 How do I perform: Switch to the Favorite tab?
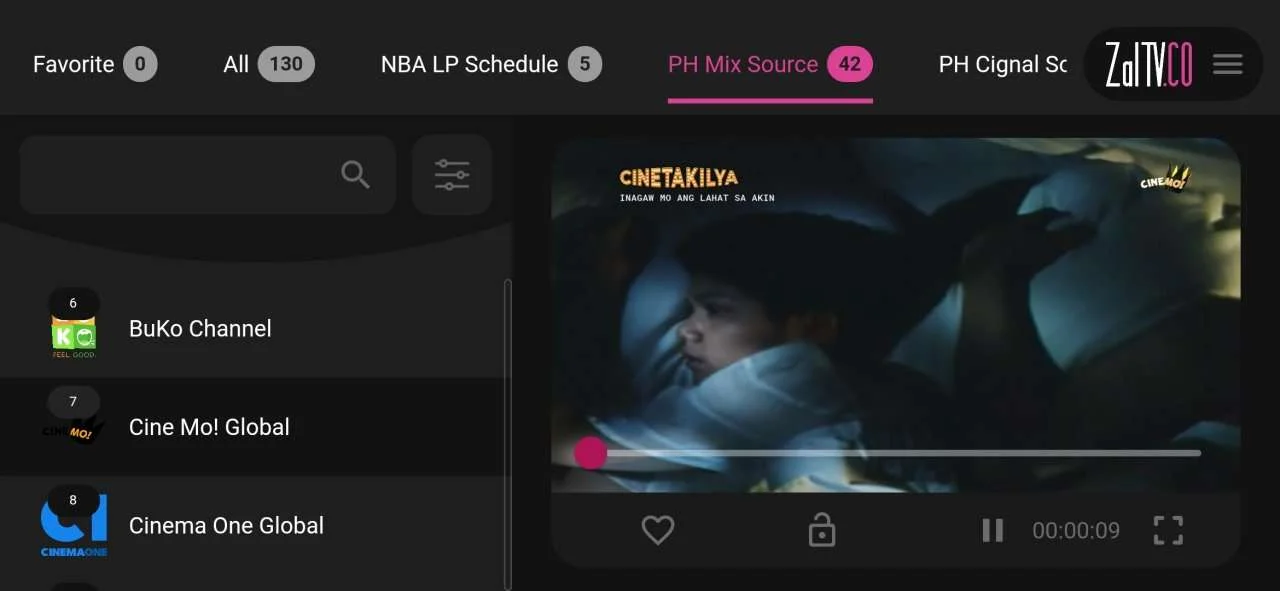pyautogui.click(x=95, y=65)
